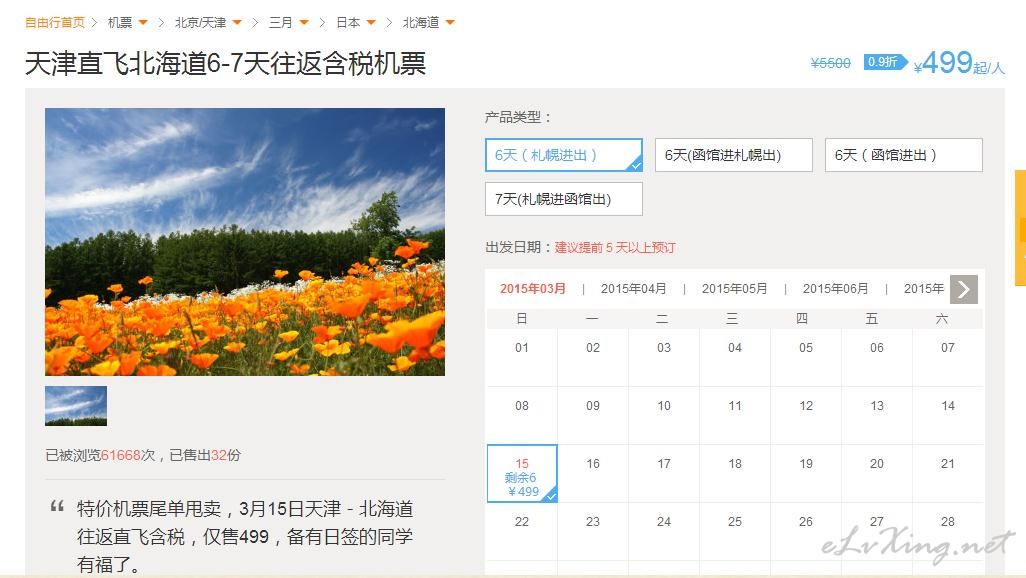Pick product type 6天（函馆进出）
Image resolution: width=1026 pixels, height=578 pixels.
click(x=904, y=155)
